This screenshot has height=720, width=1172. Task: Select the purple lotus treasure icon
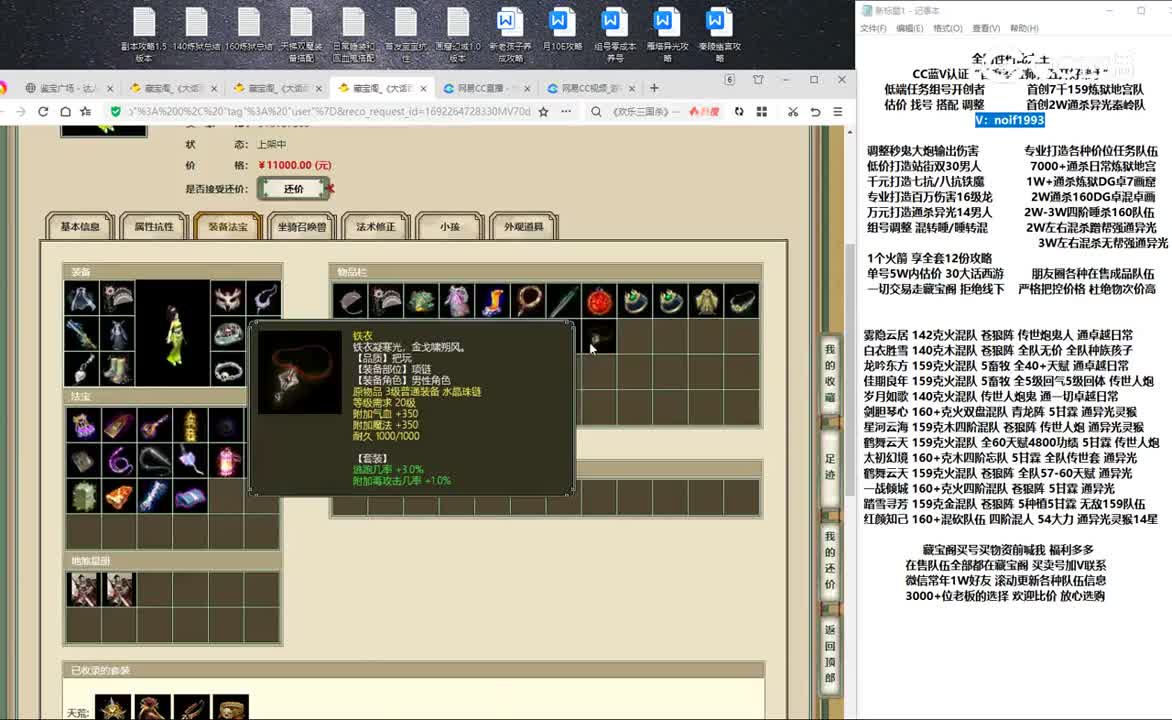click(x=83, y=425)
